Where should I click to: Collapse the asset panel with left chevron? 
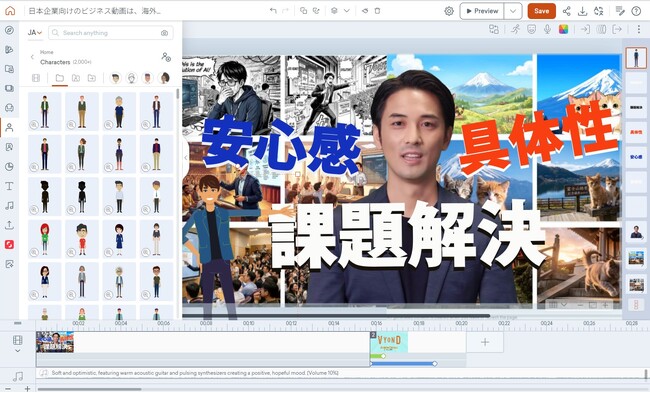point(185,158)
